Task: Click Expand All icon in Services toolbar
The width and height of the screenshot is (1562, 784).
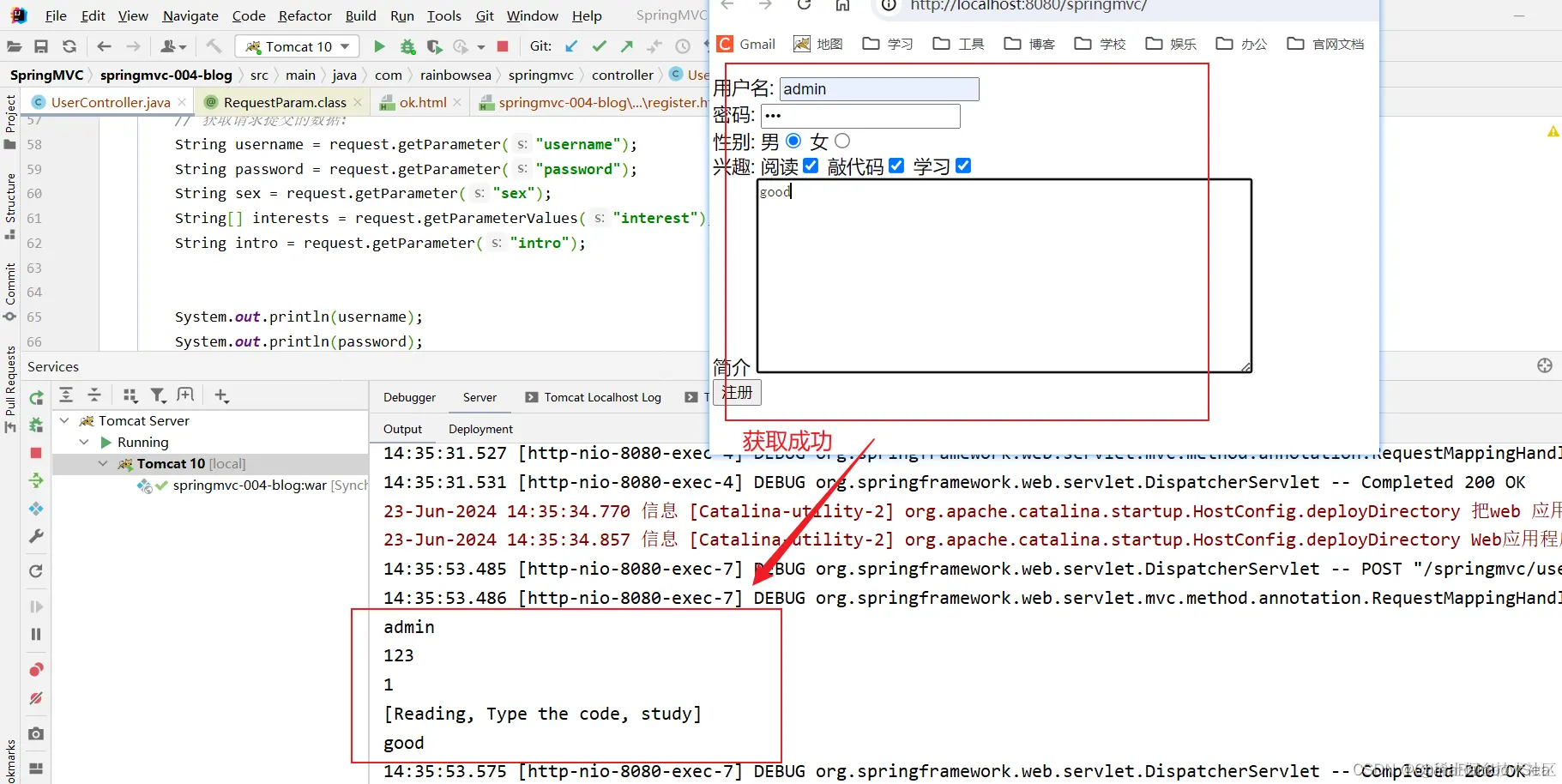Action: click(66, 395)
